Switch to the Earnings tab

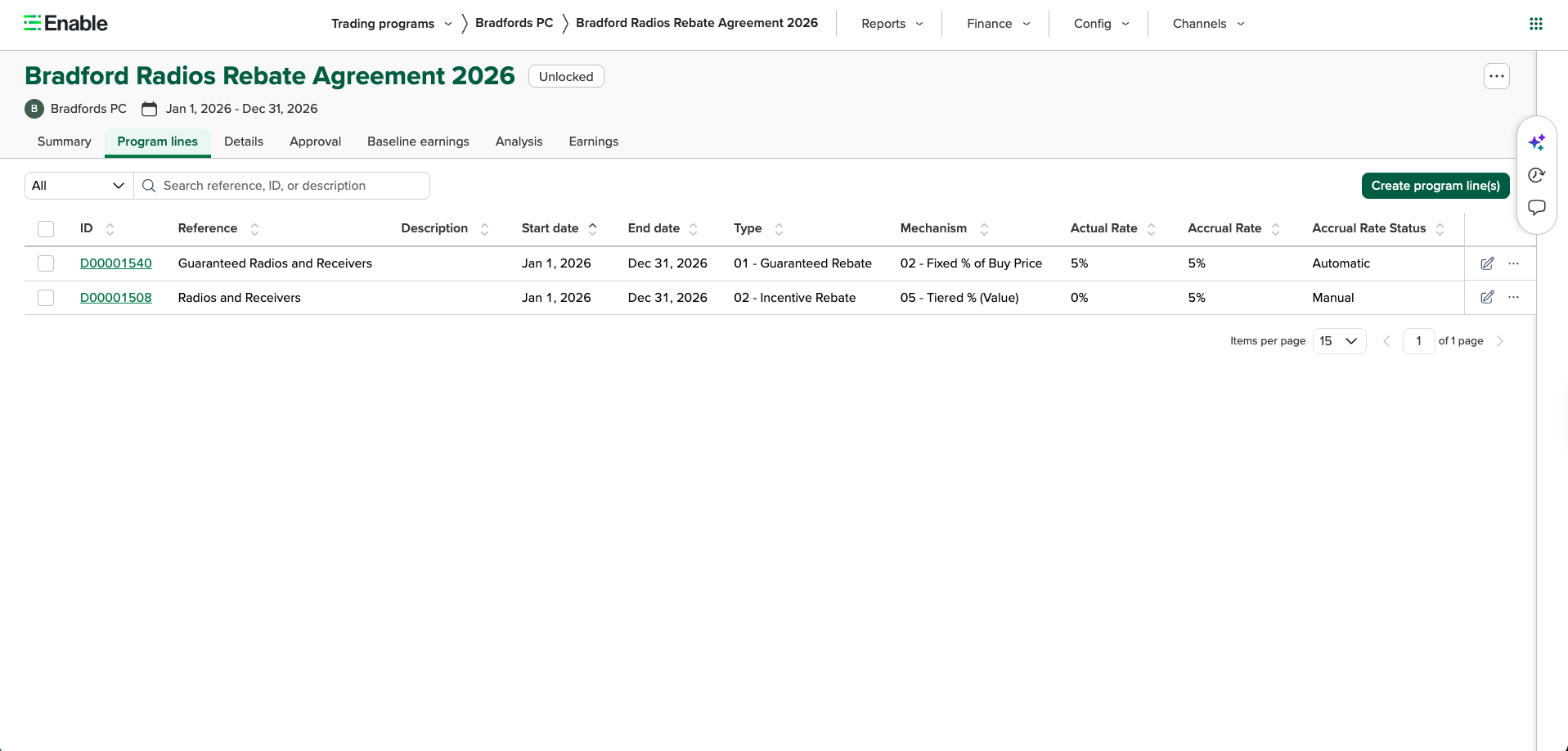[594, 142]
